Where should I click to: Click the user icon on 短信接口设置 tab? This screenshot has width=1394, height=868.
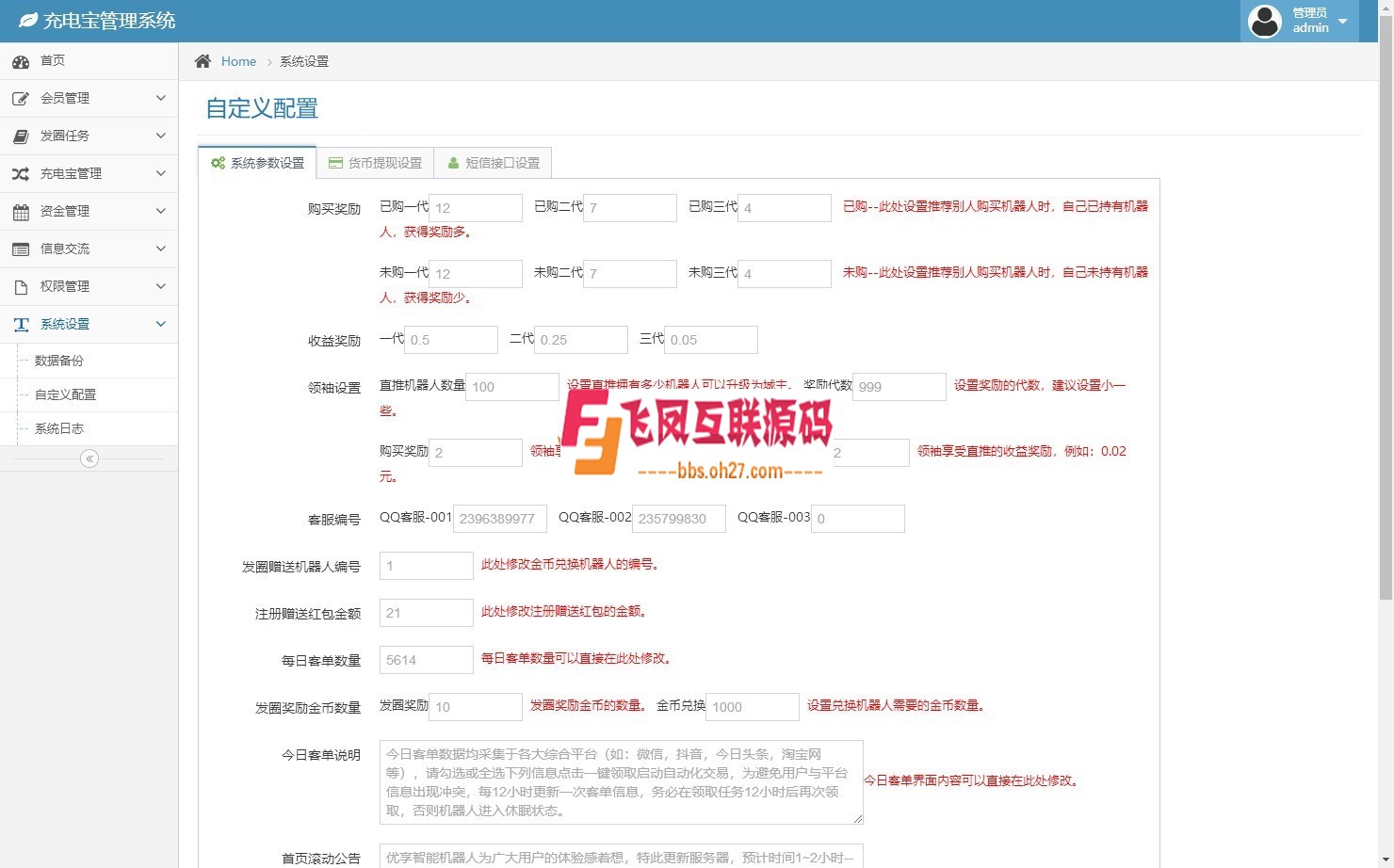[x=453, y=163]
